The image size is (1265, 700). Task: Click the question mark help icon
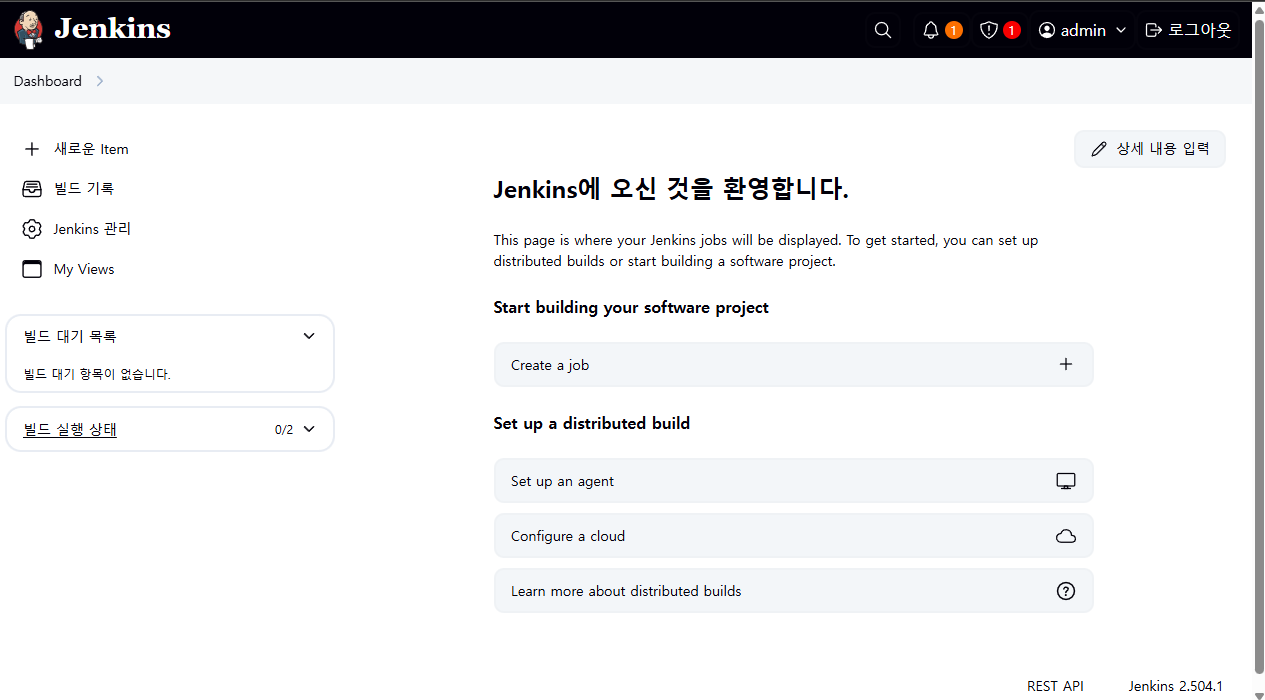tap(1066, 591)
